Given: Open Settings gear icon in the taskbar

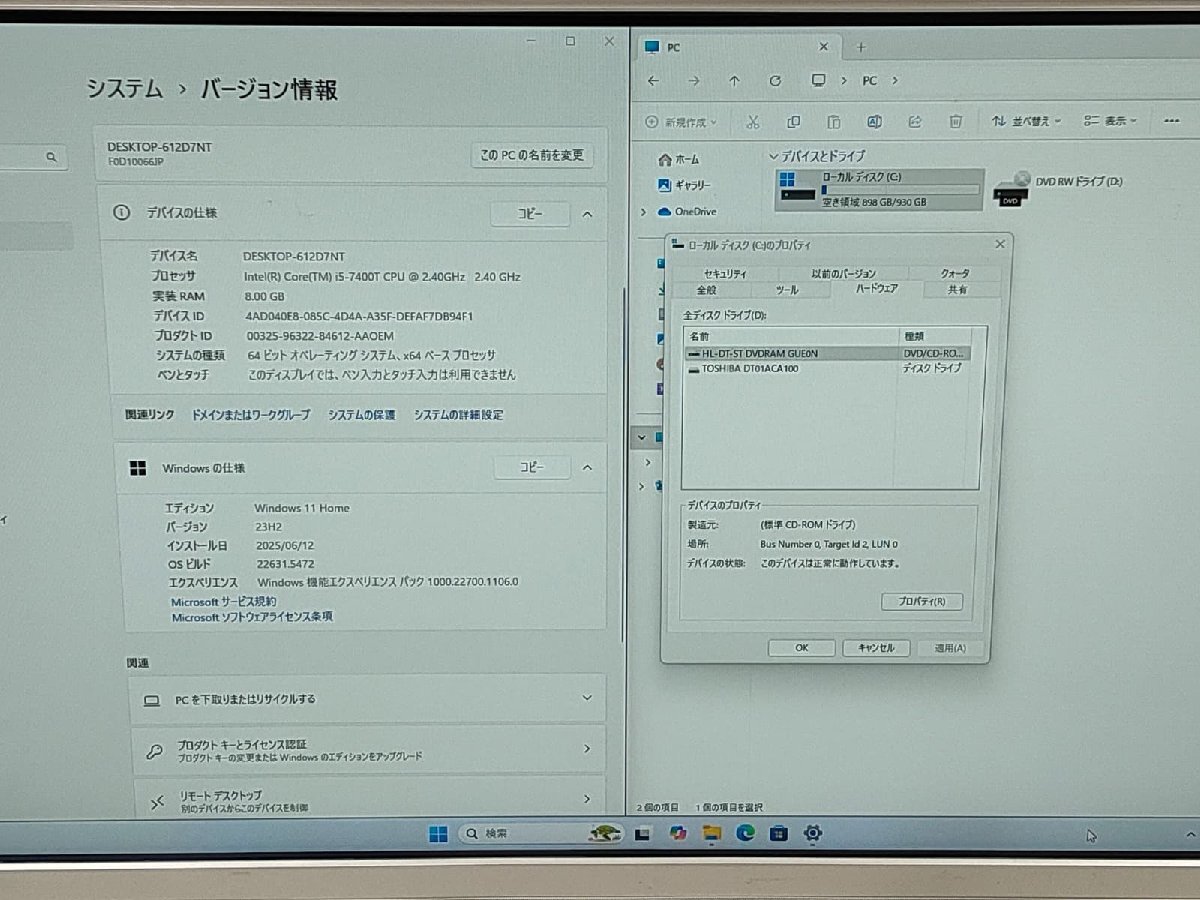Looking at the screenshot, I should (x=813, y=834).
